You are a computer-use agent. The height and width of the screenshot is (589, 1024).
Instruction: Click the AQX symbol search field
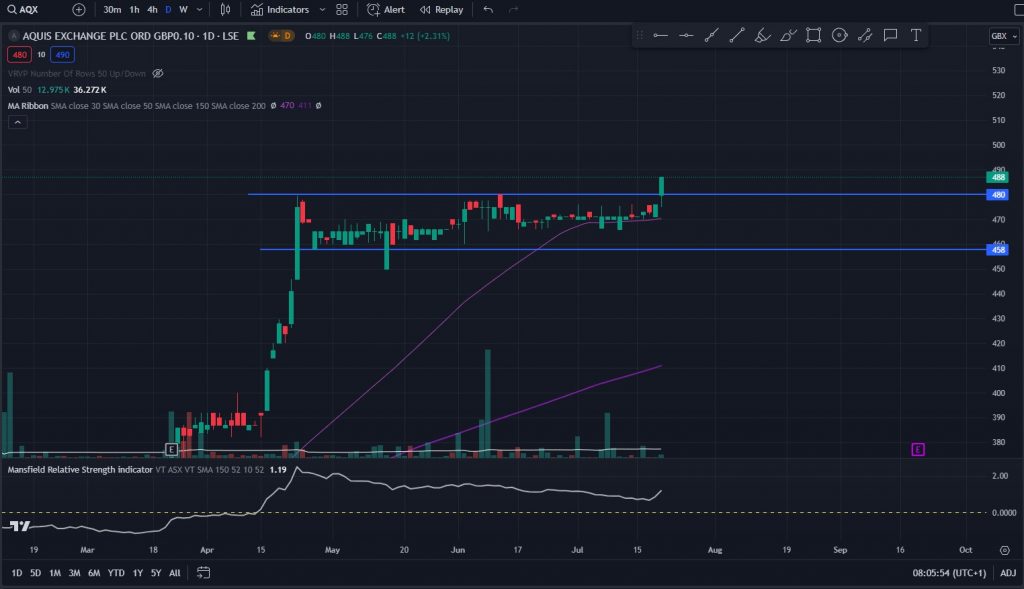tap(30, 10)
